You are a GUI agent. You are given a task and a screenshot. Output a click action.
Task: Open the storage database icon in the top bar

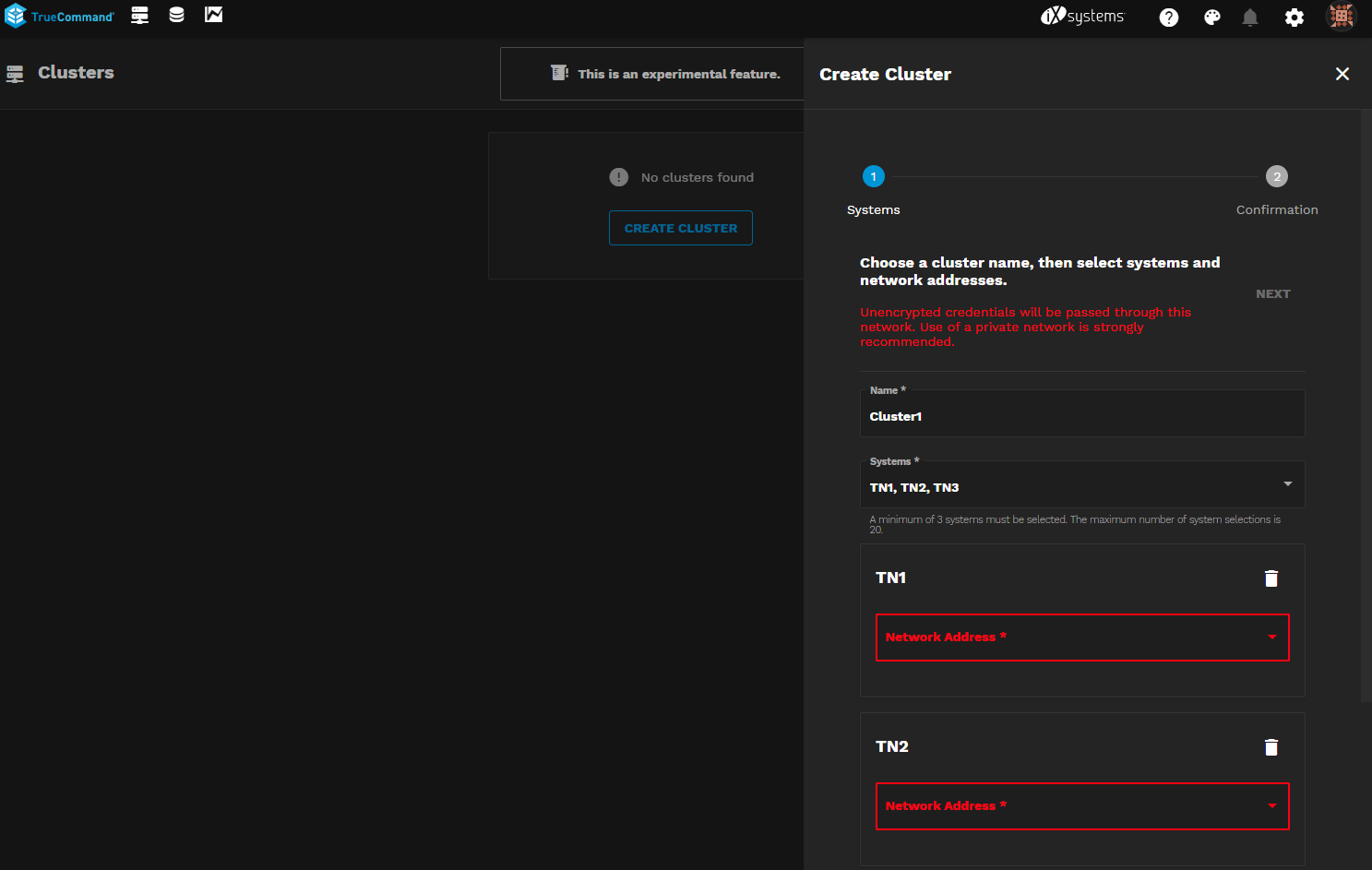pyautogui.click(x=176, y=16)
